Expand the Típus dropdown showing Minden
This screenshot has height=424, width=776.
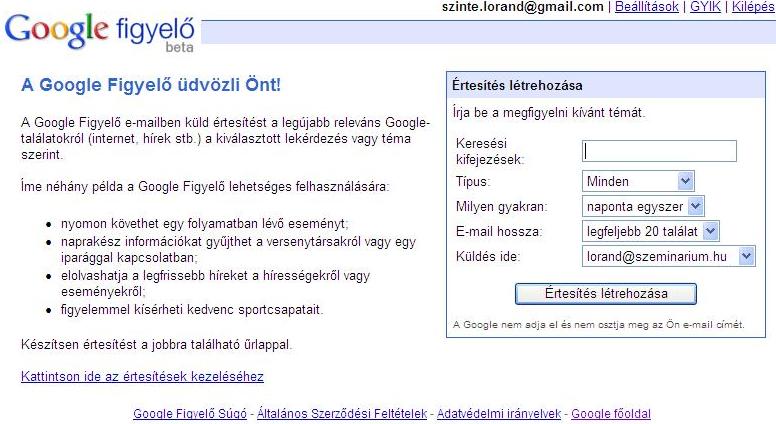click(x=638, y=181)
